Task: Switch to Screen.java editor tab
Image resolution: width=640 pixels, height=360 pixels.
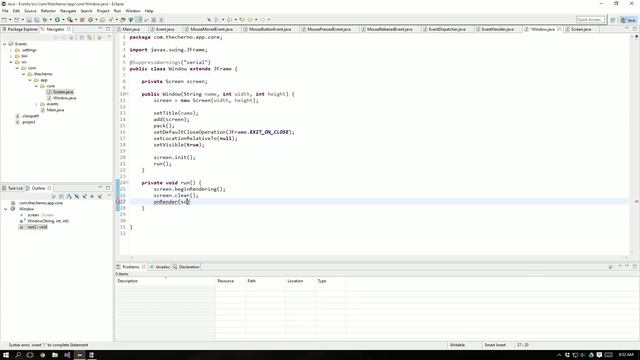Action: [581, 29]
